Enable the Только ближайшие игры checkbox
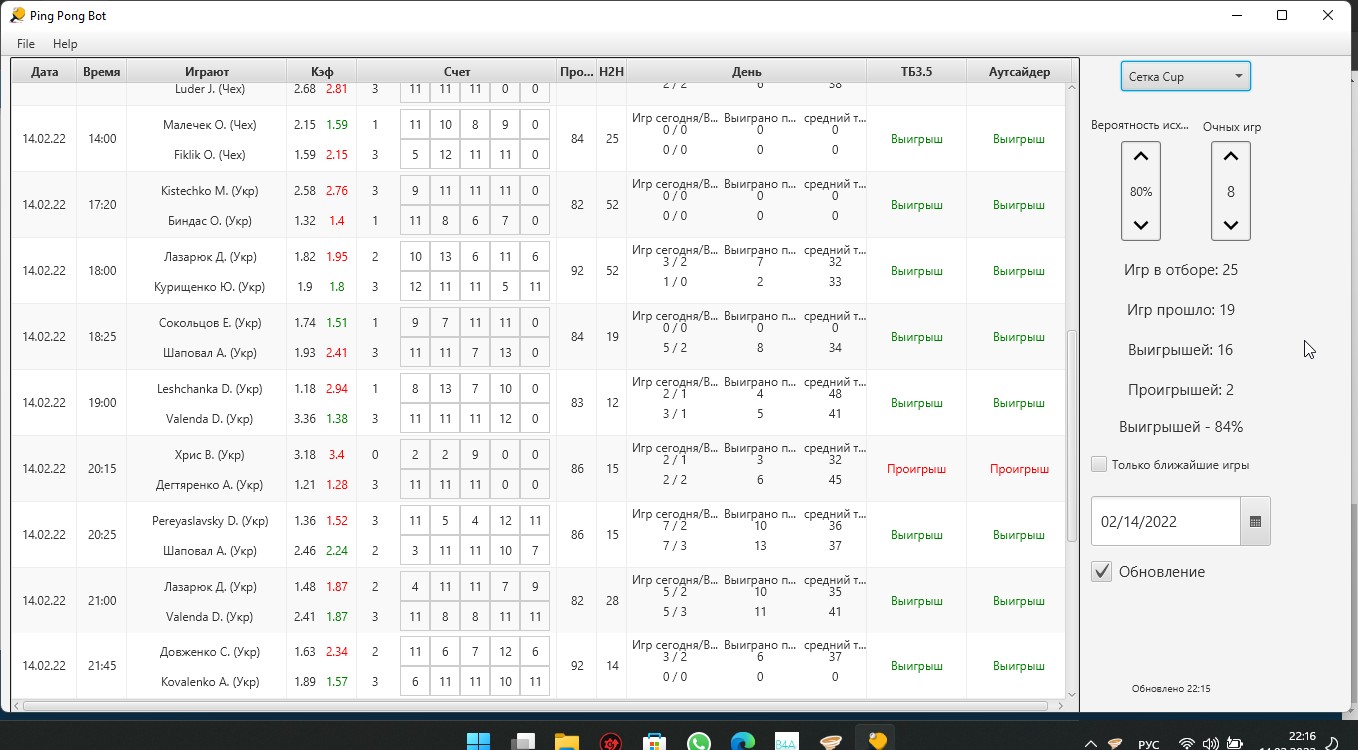The width and height of the screenshot is (1358, 750). 1099,464
